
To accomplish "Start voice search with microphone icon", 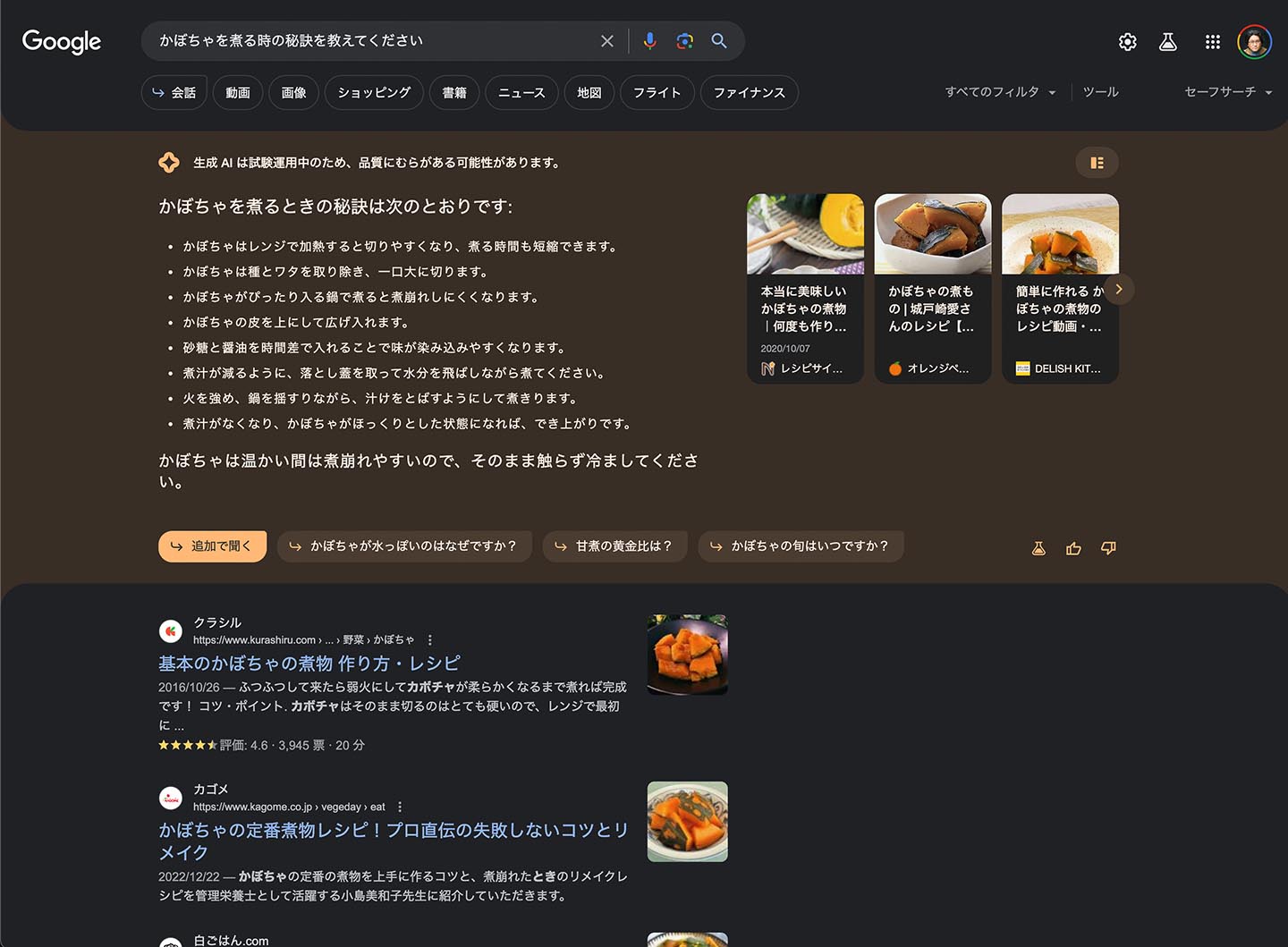I will point(650,41).
